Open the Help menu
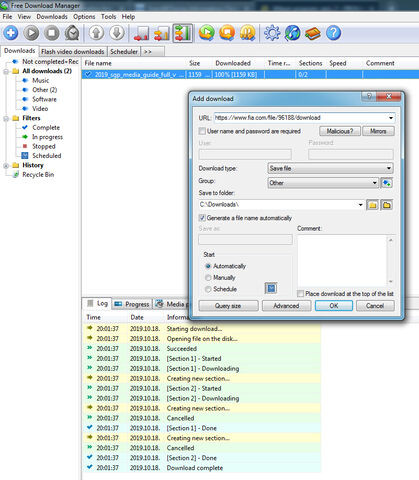The height and width of the screenshot is (480, 419). point(128,17)
